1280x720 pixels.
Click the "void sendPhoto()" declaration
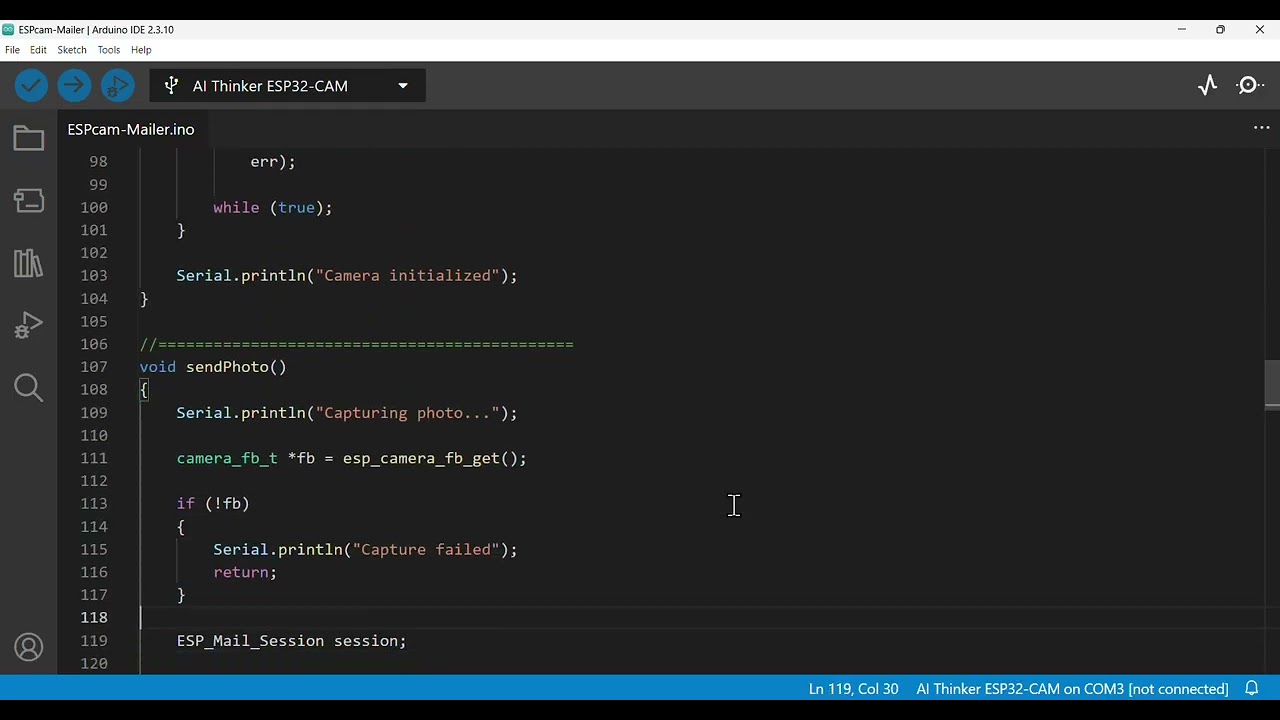pyautogui.click(x=213, y=367)
